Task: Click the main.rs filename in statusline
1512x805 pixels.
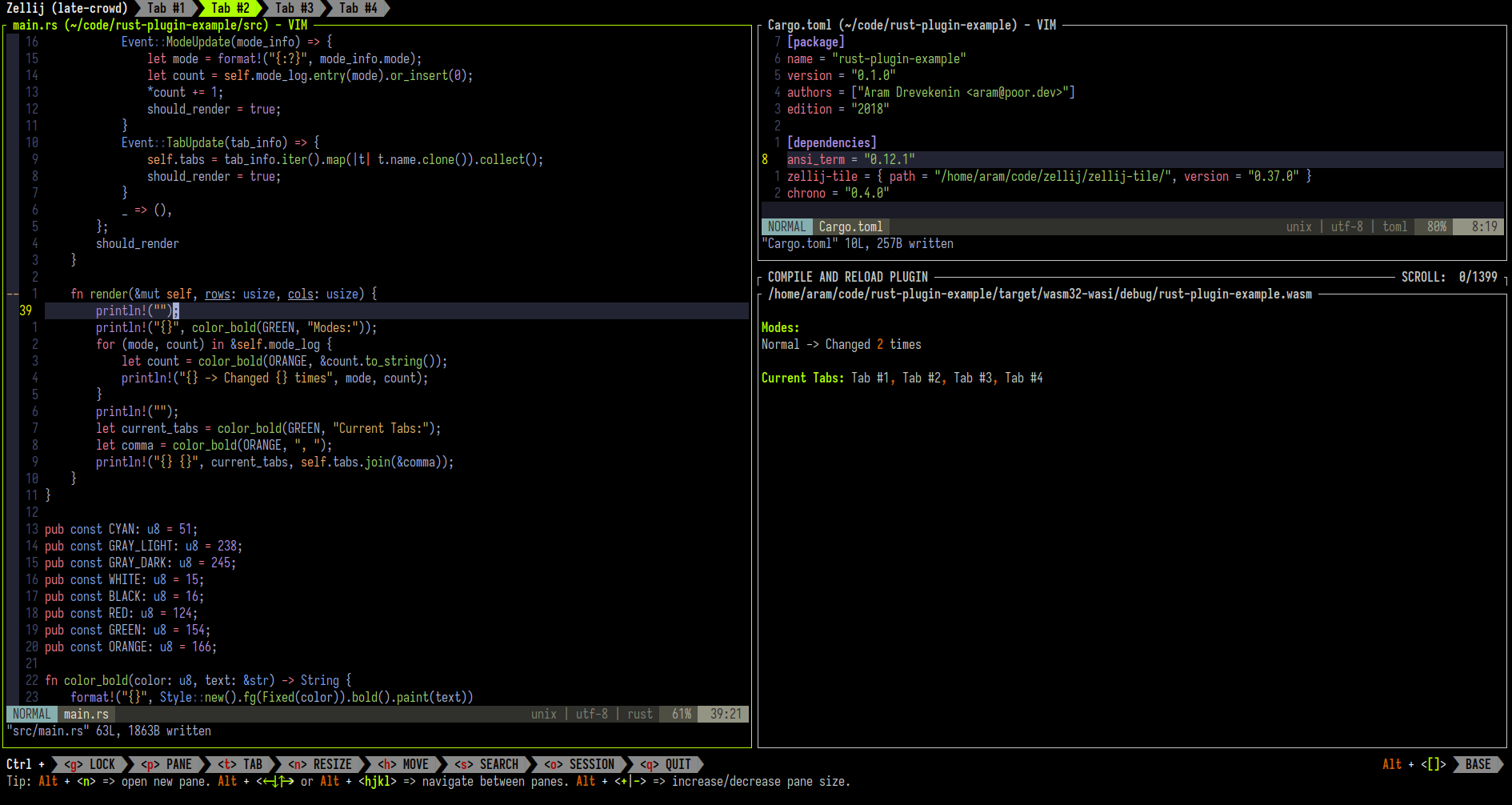Action: coord(86,714)
